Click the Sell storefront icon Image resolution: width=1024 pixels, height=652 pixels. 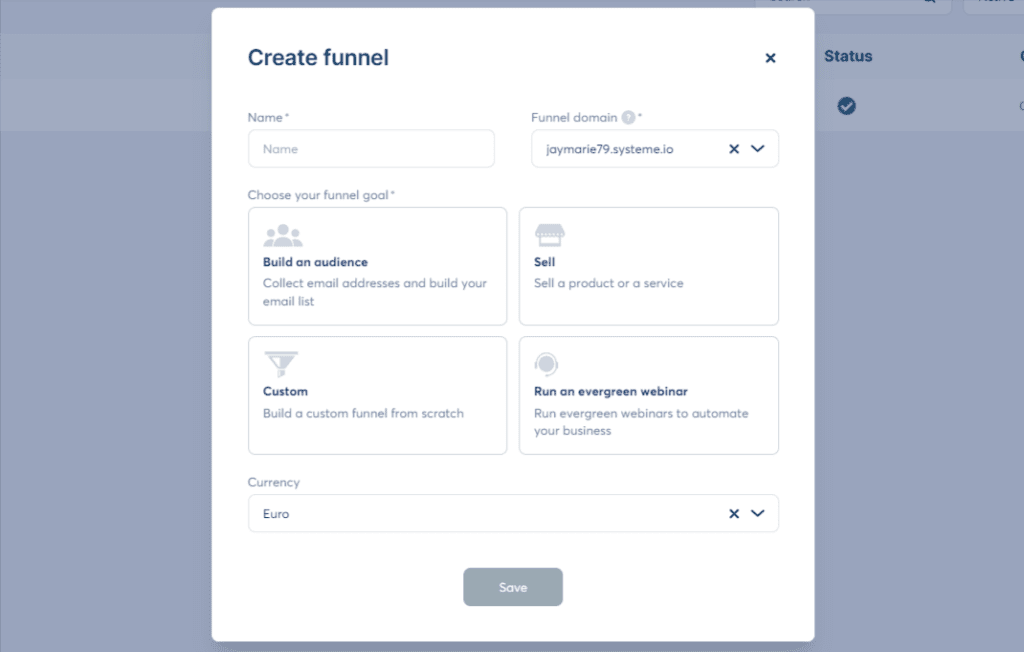coord(549,235)
